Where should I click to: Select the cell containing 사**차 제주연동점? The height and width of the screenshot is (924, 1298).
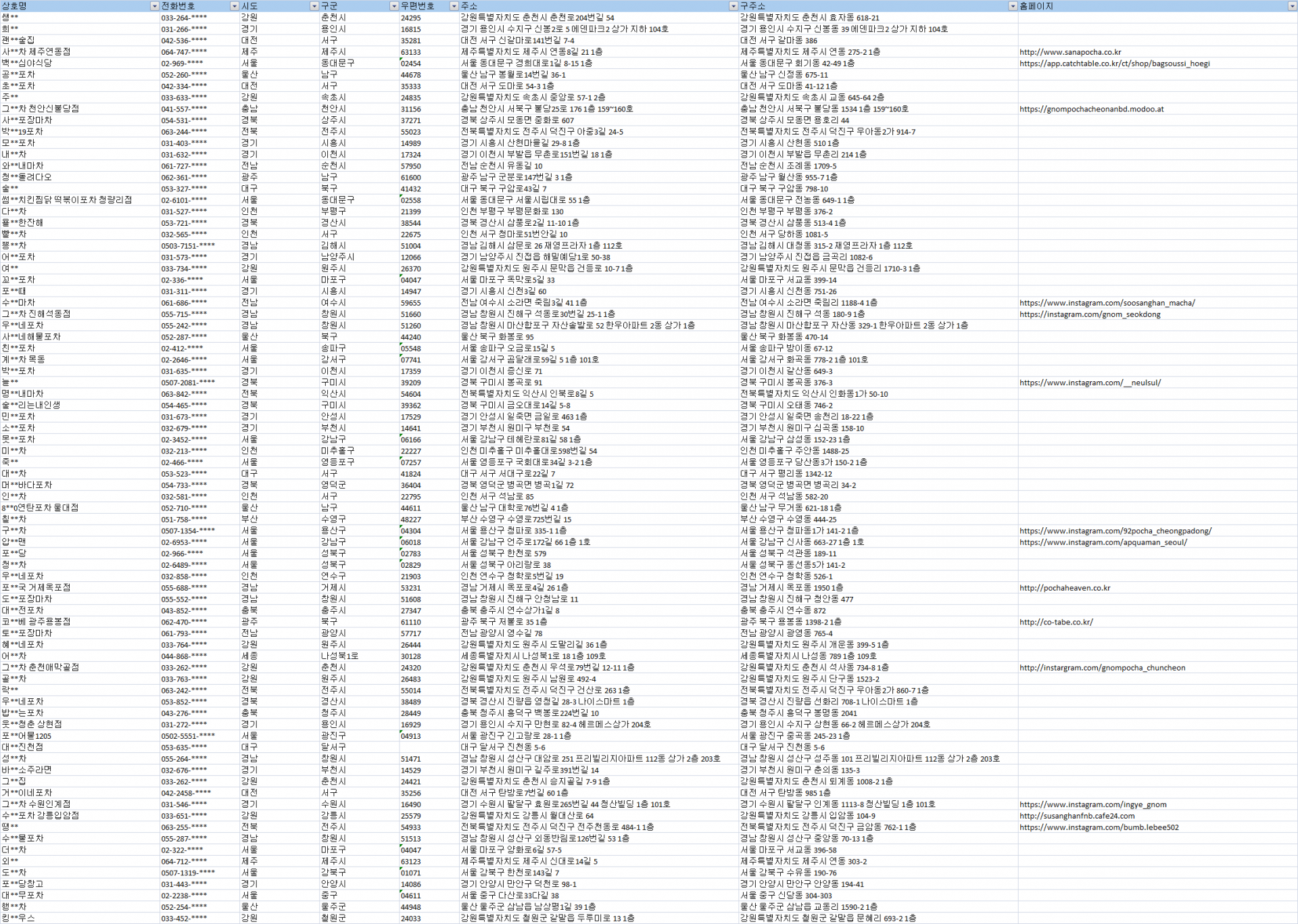(36, 52)
